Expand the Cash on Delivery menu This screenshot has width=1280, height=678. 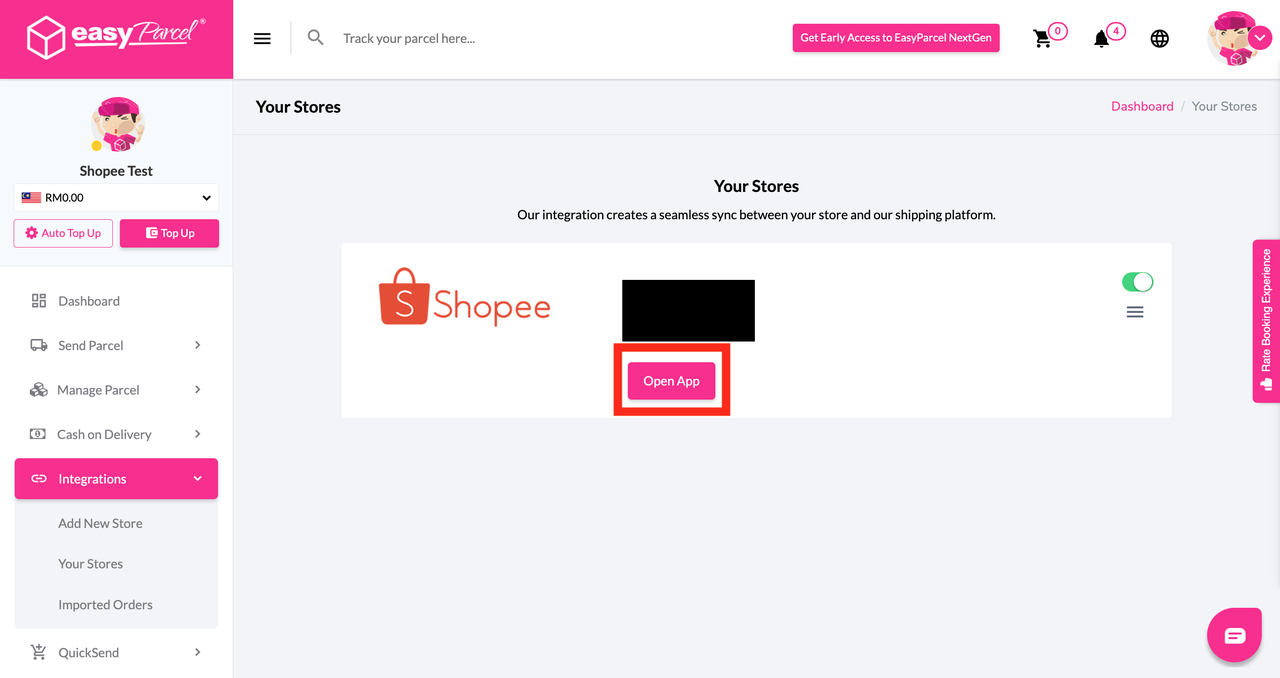116,434
